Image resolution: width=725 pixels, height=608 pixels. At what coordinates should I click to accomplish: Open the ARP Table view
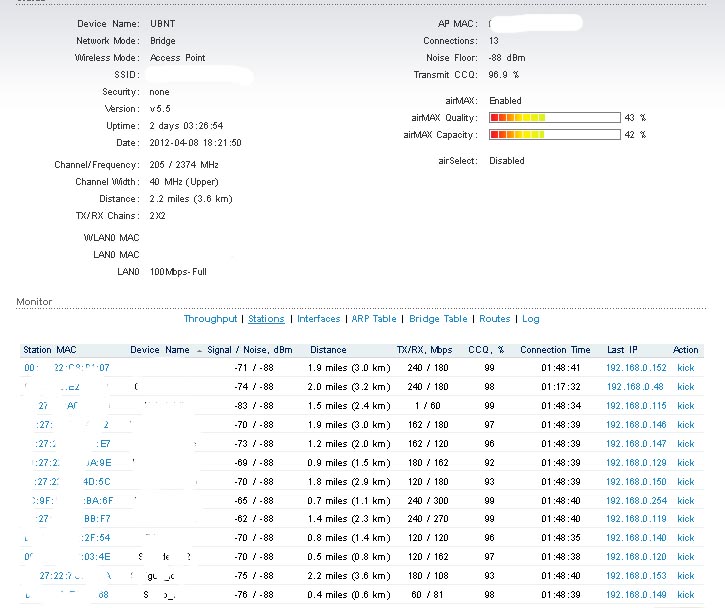tap(373, 319)
